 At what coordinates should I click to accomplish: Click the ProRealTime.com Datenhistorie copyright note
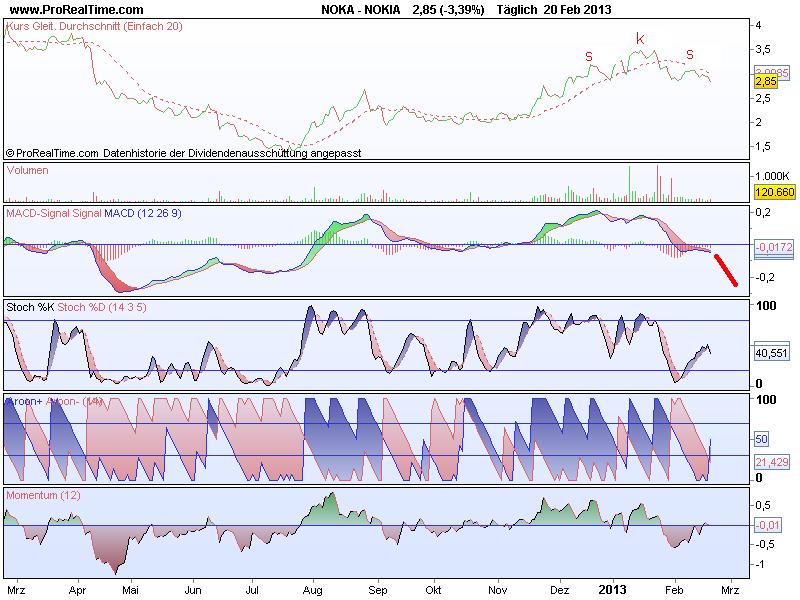pos(184,153)
